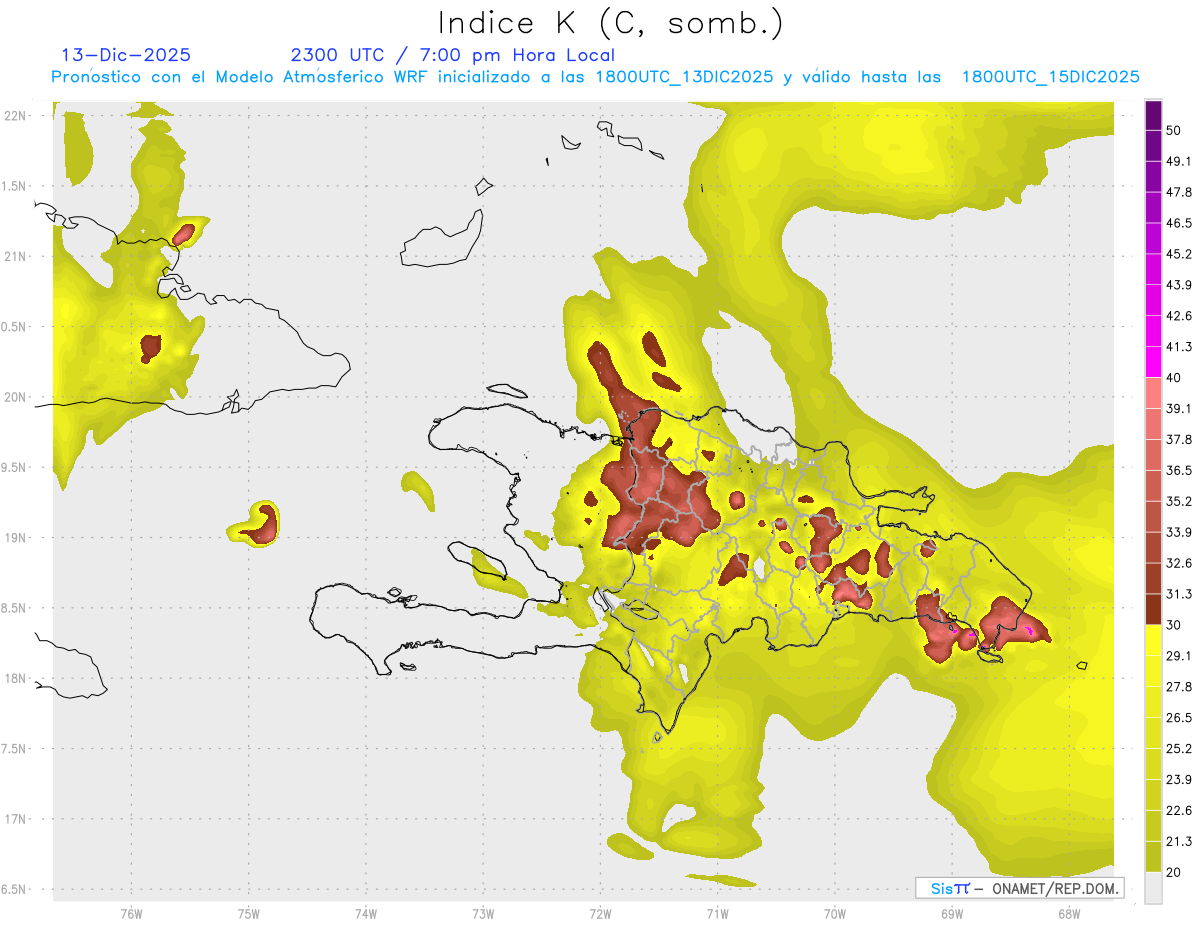Click legend value '21.3'
The width and height of the screenshot is (1200, 927).
(x=1178, y=841)
